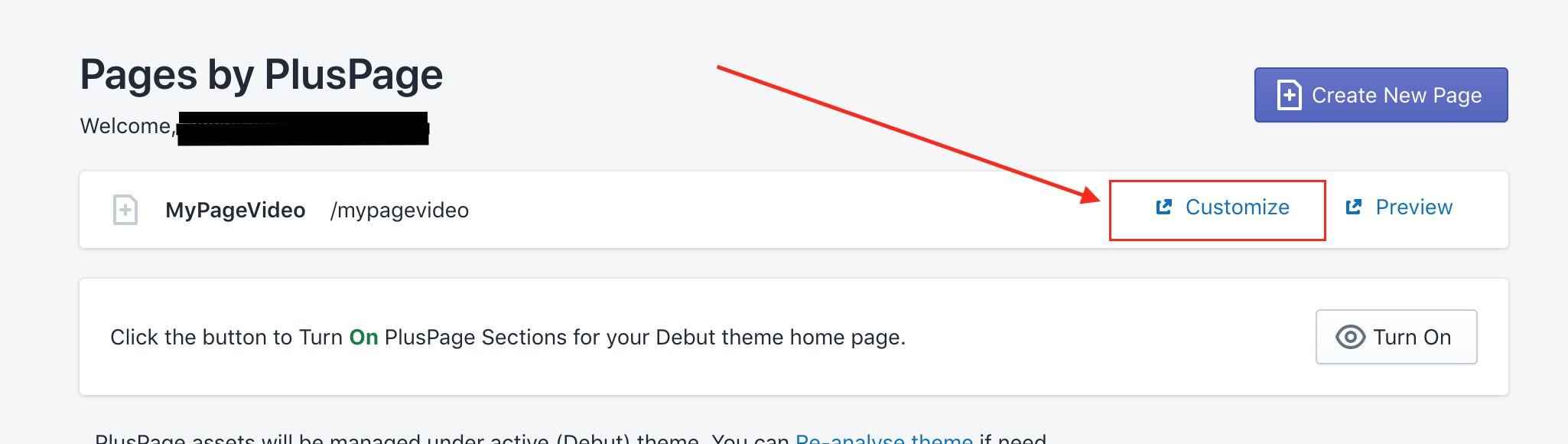Click the external-link icon beside Preview
Screen dimensions: 1568x444
click(1354, 207)
